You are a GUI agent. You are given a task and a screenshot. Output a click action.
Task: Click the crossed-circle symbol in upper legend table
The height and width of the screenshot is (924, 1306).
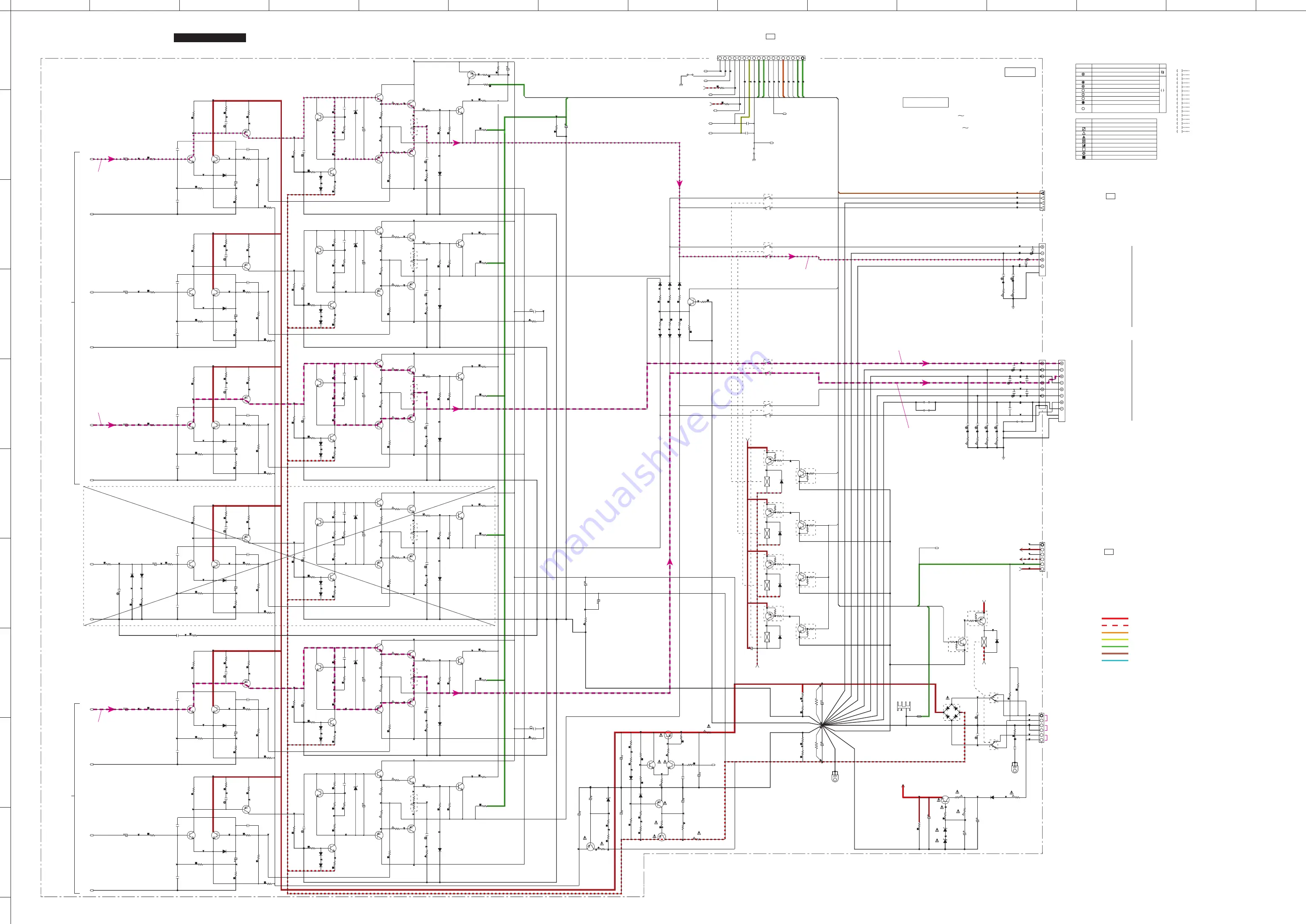[x=1083, y=74]
